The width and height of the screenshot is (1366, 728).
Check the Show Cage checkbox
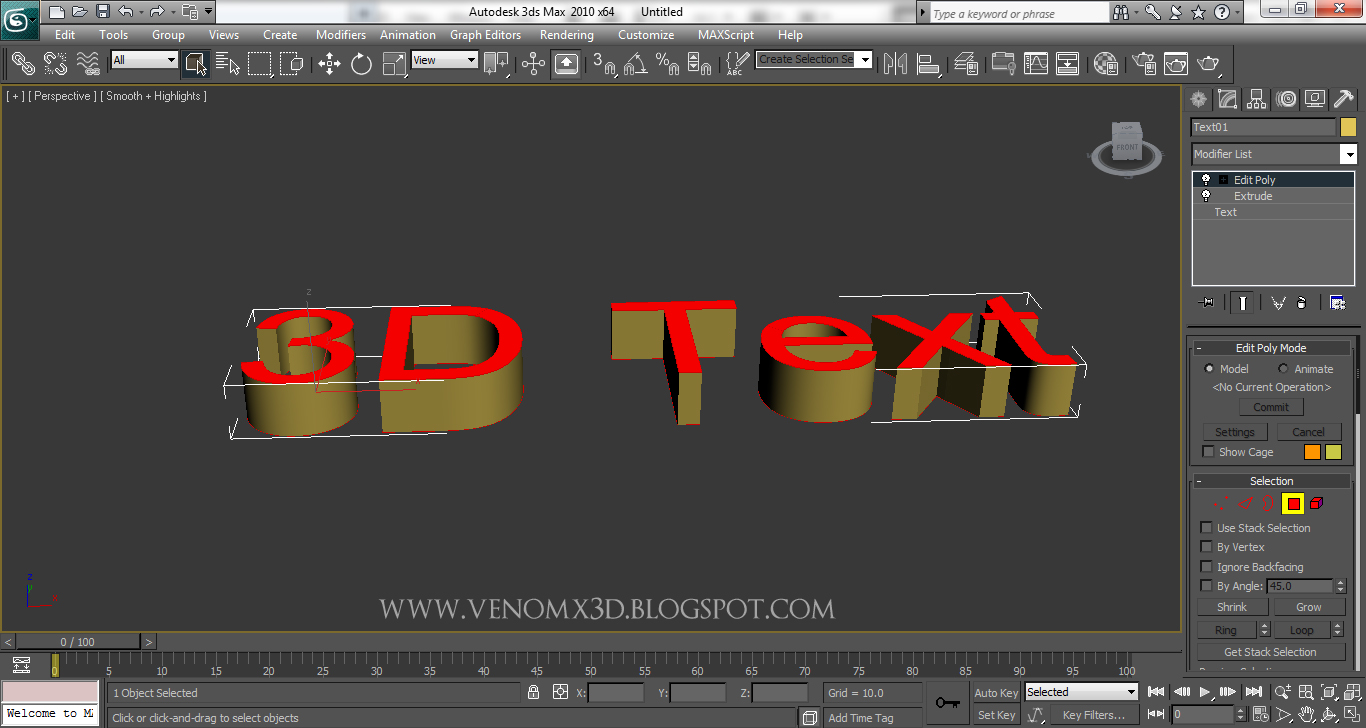[x=1207, y=451]
